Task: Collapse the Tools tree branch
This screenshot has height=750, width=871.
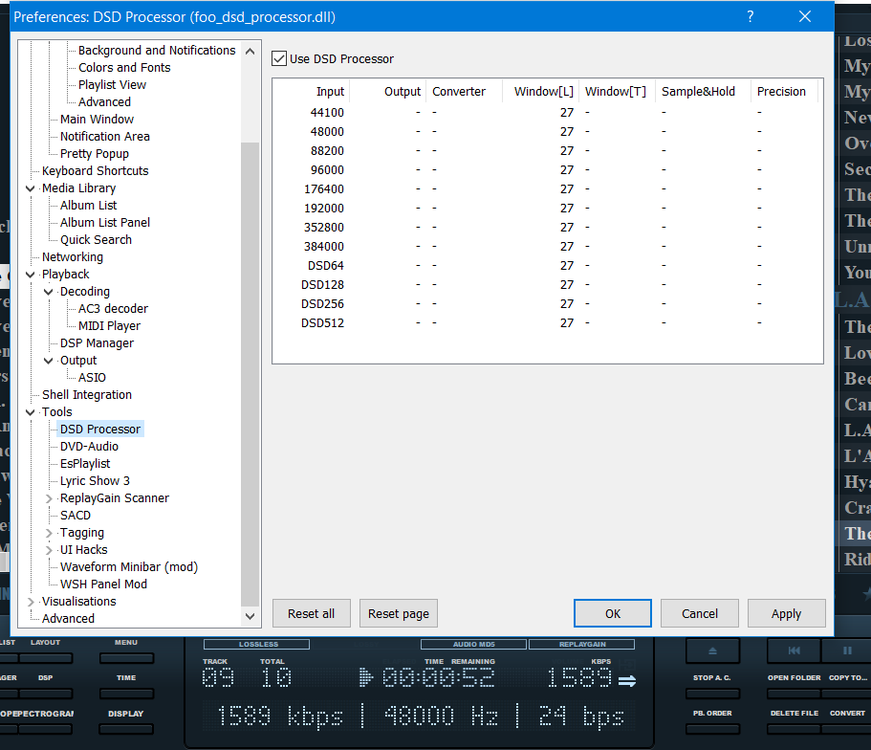Action: coord(30,411)
